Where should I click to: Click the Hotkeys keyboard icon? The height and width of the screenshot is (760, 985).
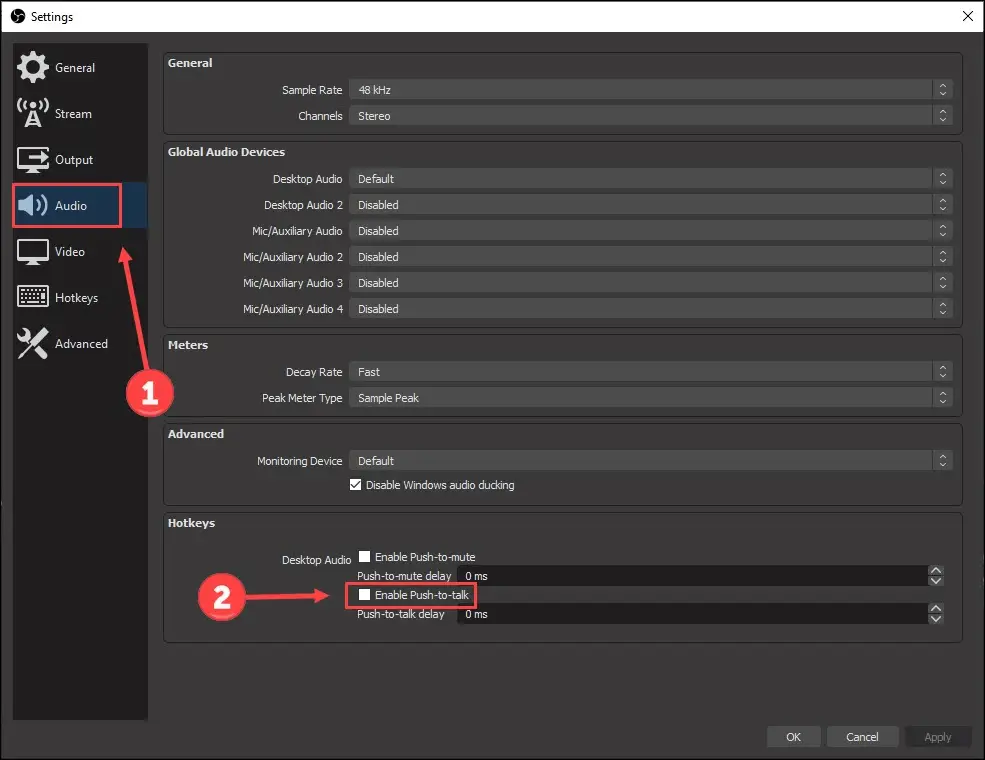pos(32,297)
